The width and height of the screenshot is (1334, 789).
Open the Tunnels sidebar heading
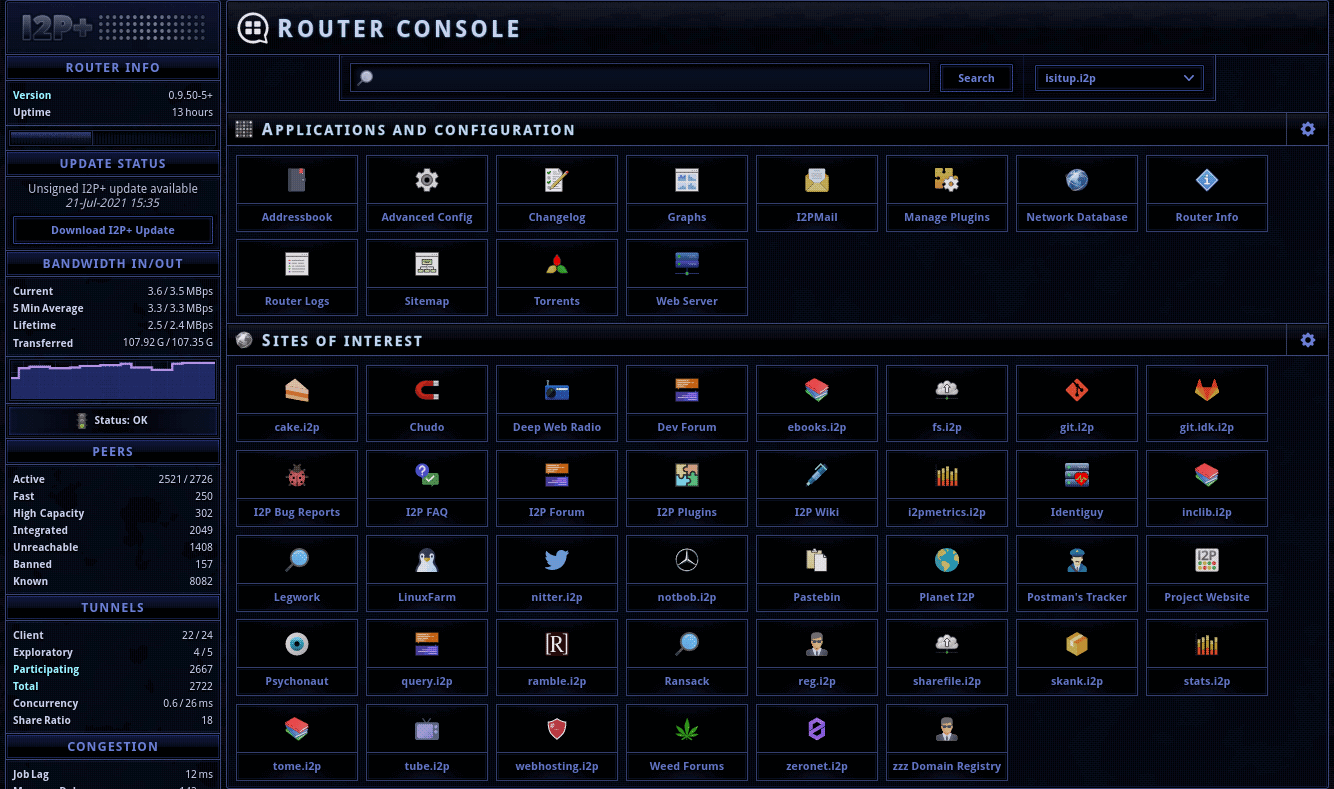click(113, 608)
